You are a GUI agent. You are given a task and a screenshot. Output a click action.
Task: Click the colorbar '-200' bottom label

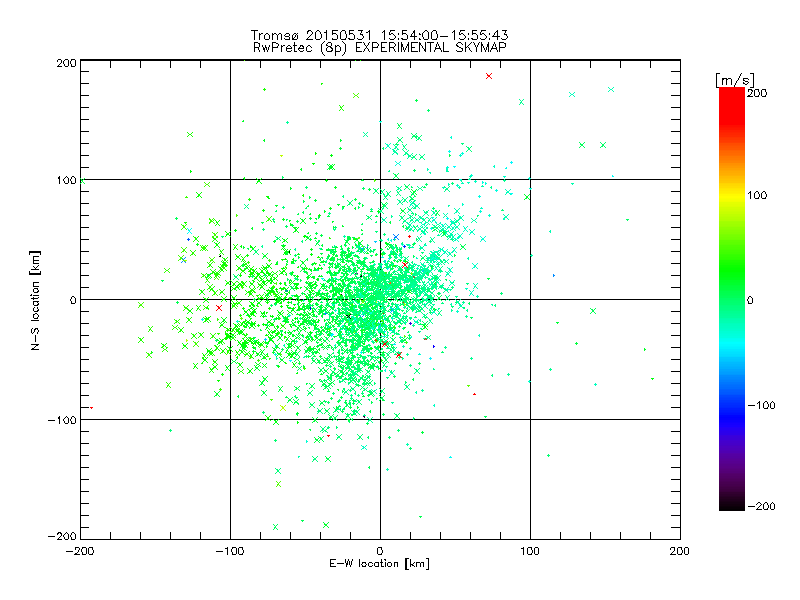coord(761,506)
